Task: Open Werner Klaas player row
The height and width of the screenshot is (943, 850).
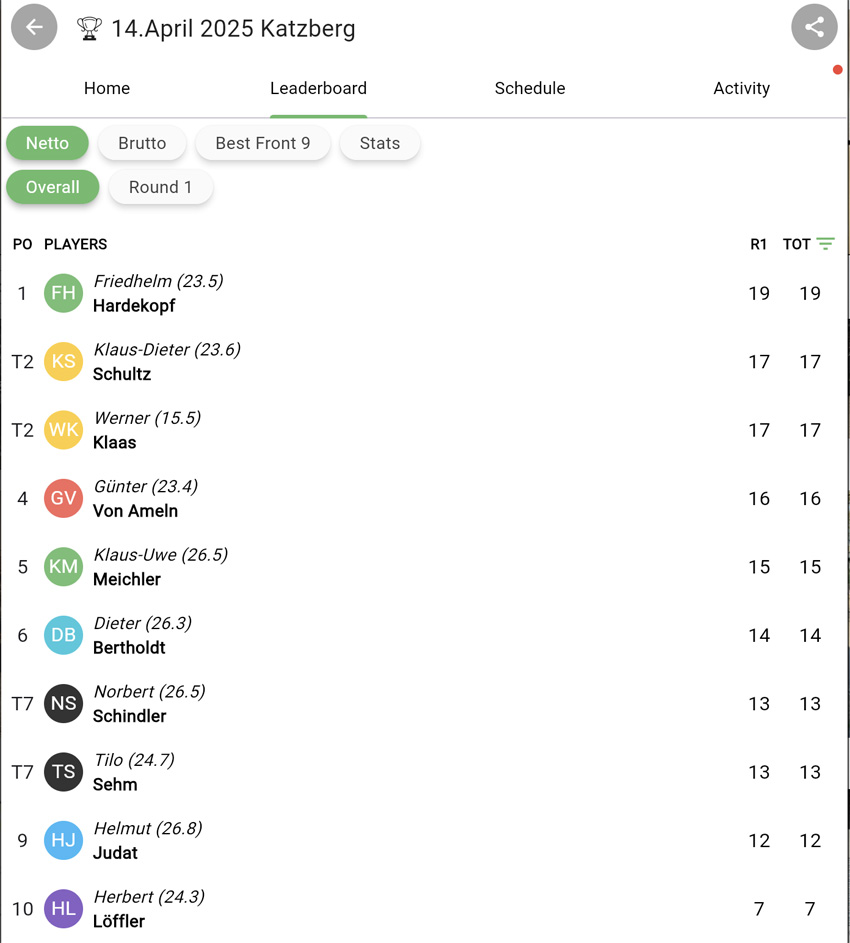Action: coord(400,430)
